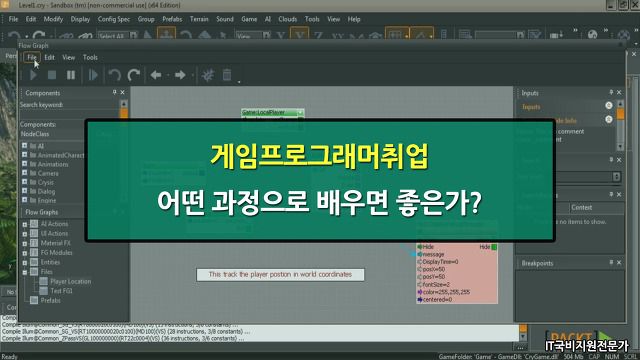
Task: Click the Pause button in Flow Graph toolbar
Action: [71, 75]
